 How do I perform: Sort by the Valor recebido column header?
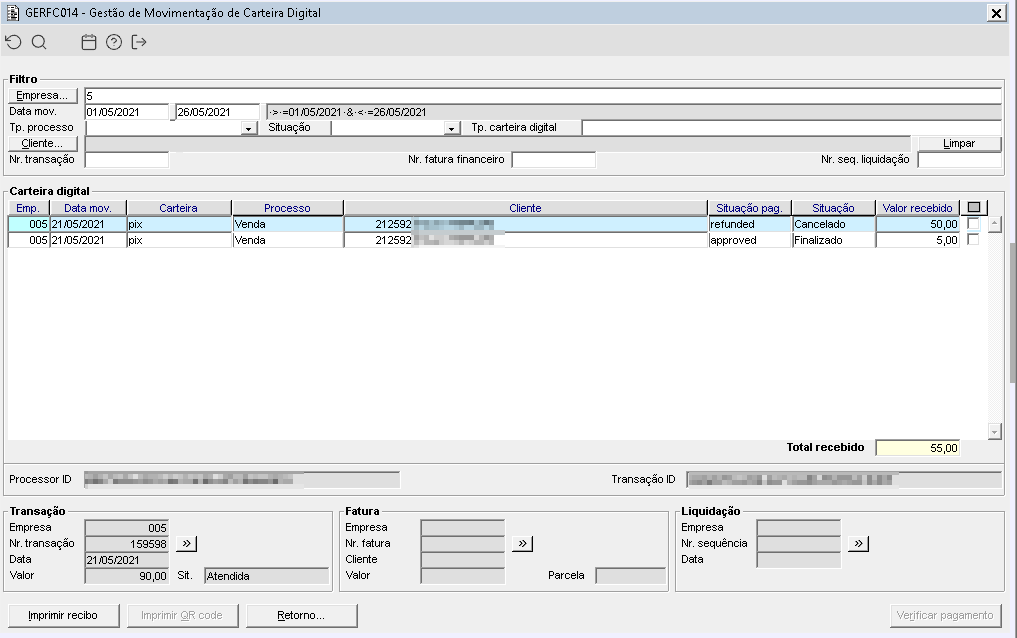pyautogui.click(x=918, y=208)
